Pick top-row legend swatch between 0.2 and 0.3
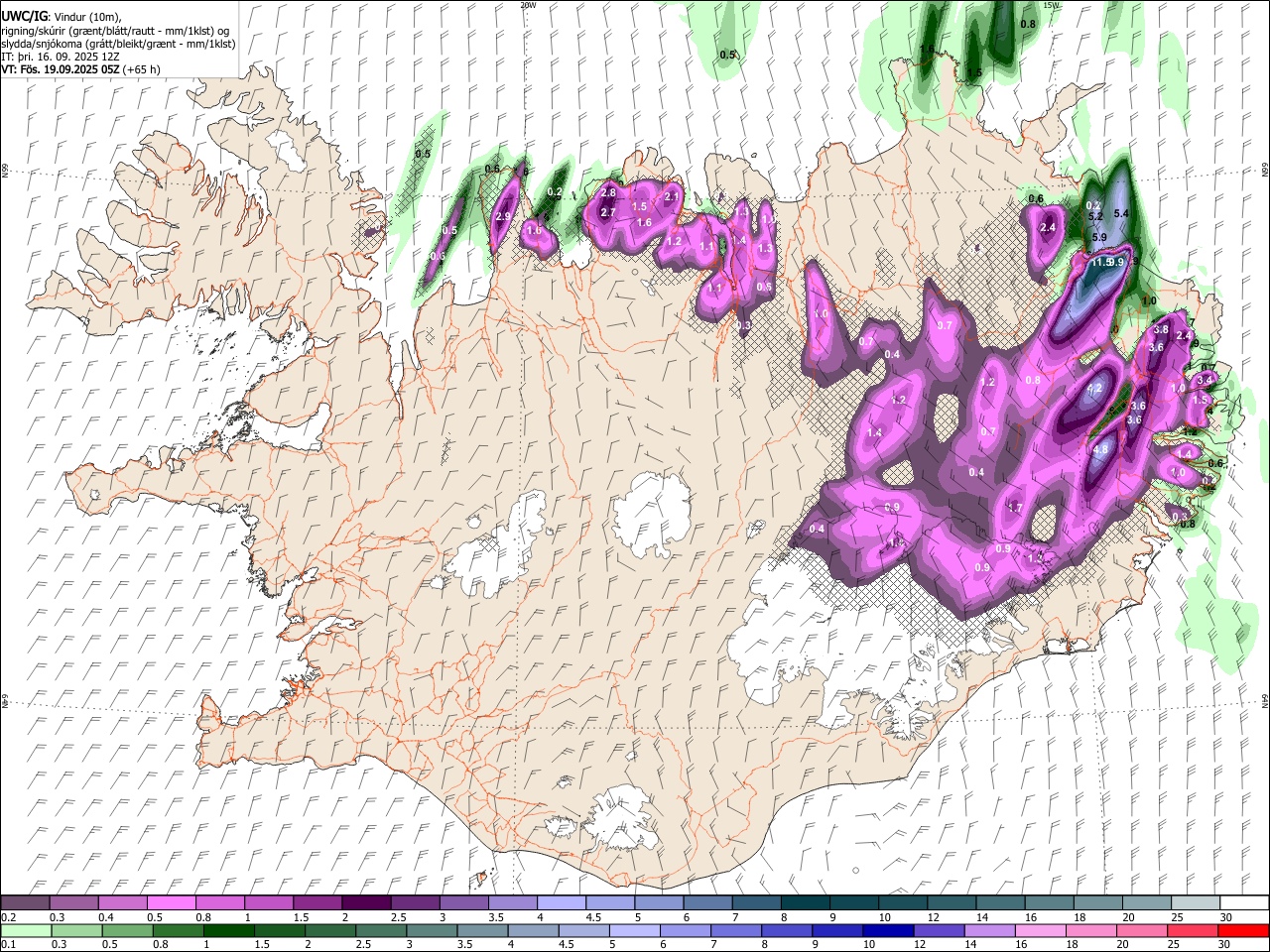1270x952 pixels. 25,903
